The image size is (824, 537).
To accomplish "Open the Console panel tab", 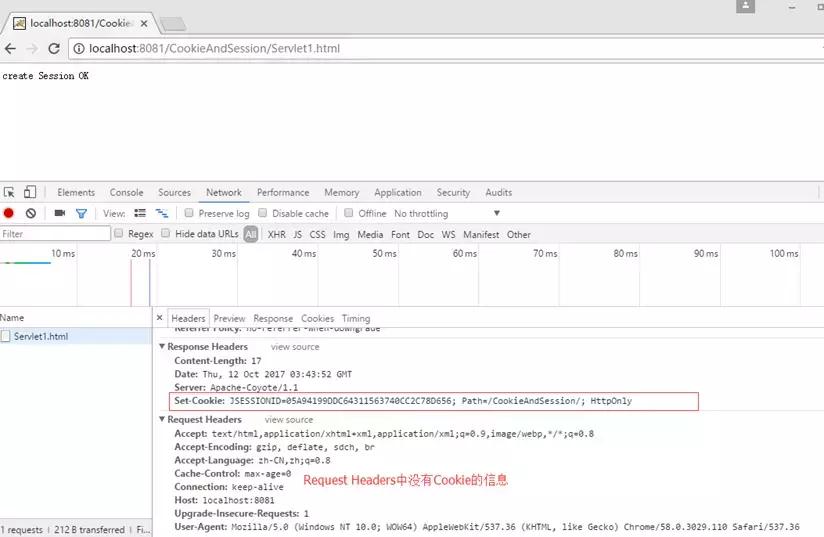I will 126,192.
